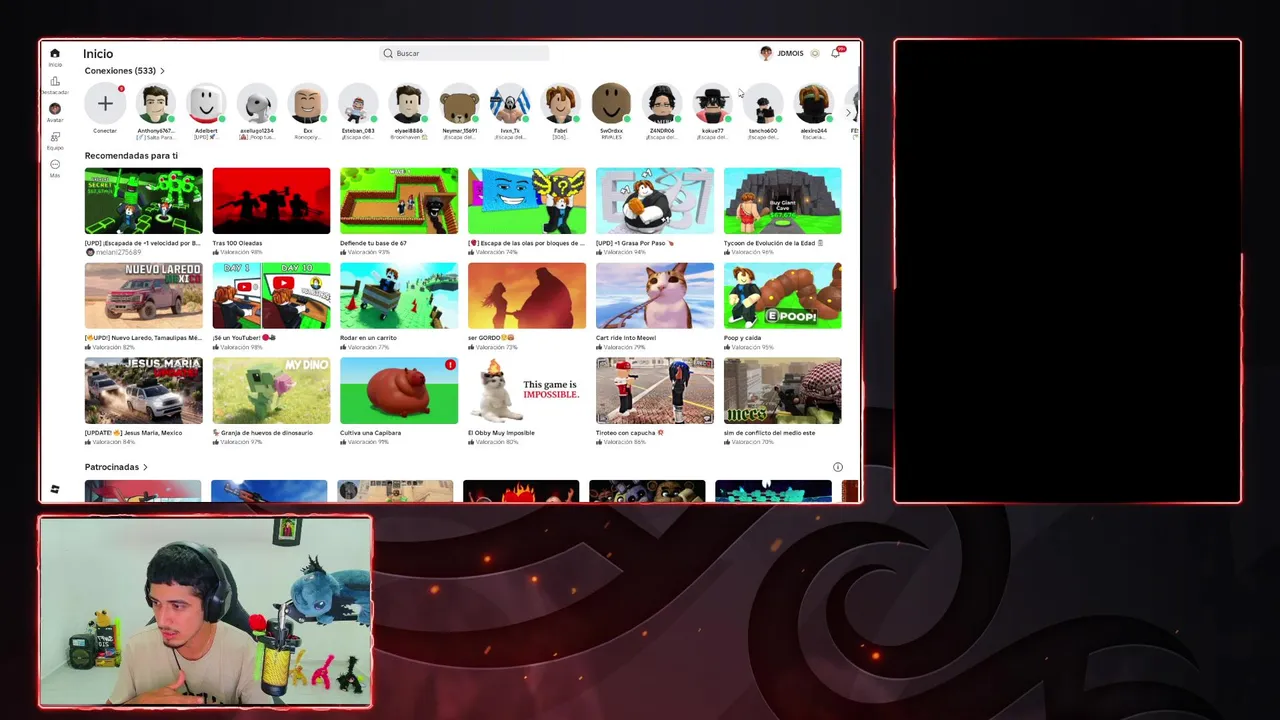The height and width of the screenshot is (720, 1280).
Task: Open the Más menu in the sidebar
Action: point(55,168)
